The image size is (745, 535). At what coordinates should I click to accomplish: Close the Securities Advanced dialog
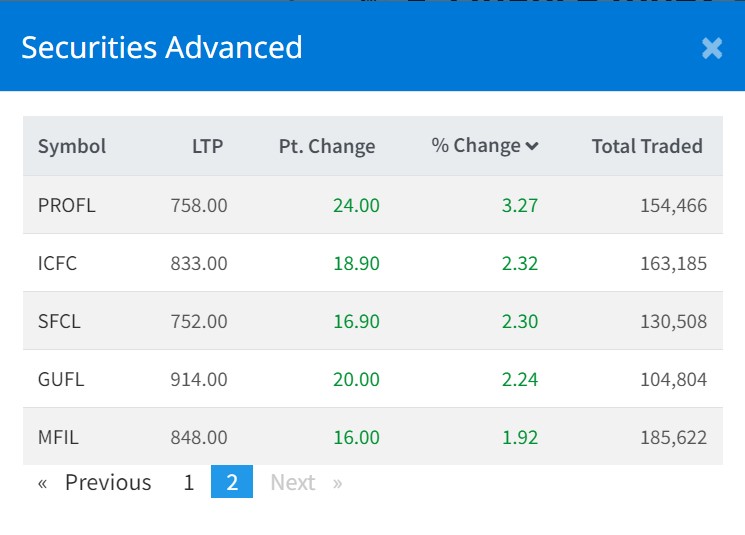[x=711, y=48]
